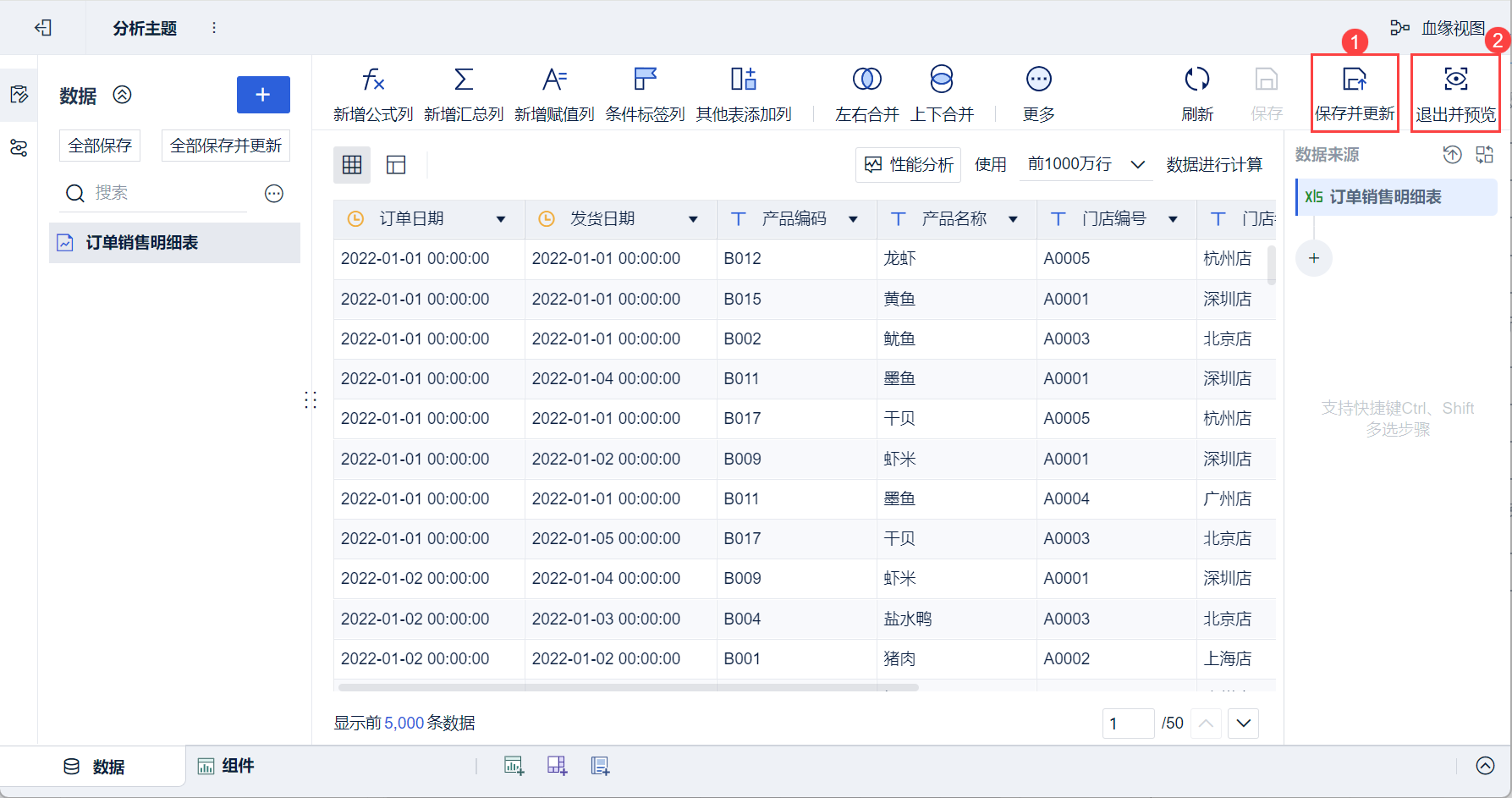Image resolution: width=1512 pixels, height=798 pixels.
Task: Go to the next page arrow
Action: pos(1244,724)
